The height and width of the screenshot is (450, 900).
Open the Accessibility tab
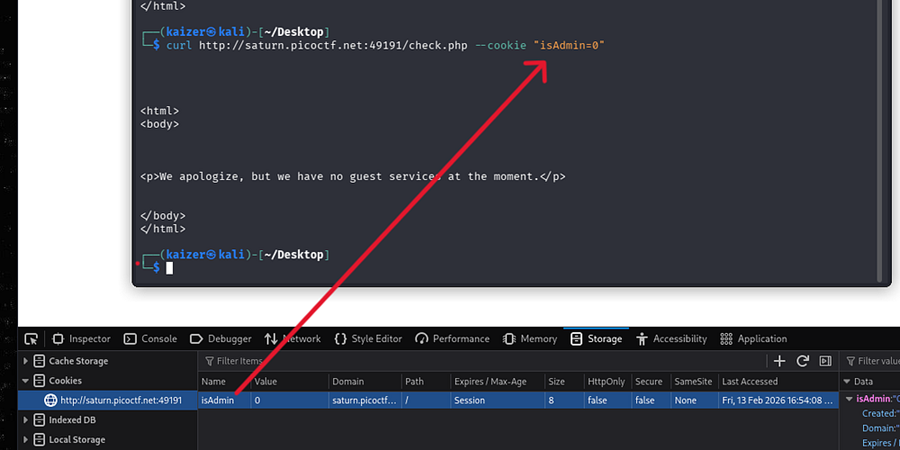tap(671, 339)
